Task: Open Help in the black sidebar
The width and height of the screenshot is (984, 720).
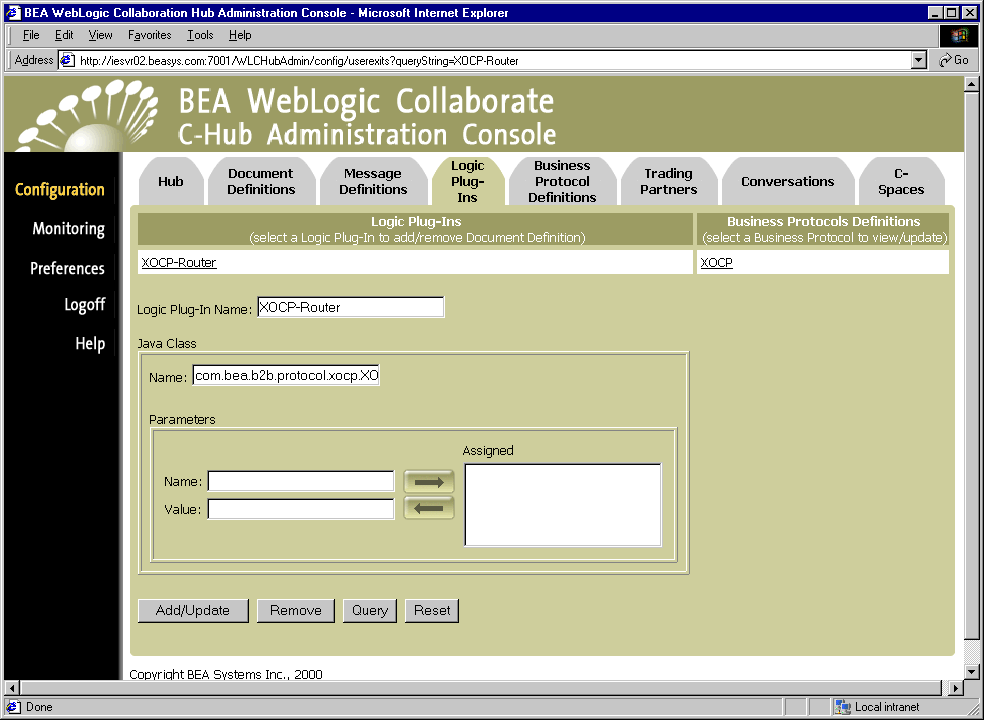Action: tap(90, 344)
